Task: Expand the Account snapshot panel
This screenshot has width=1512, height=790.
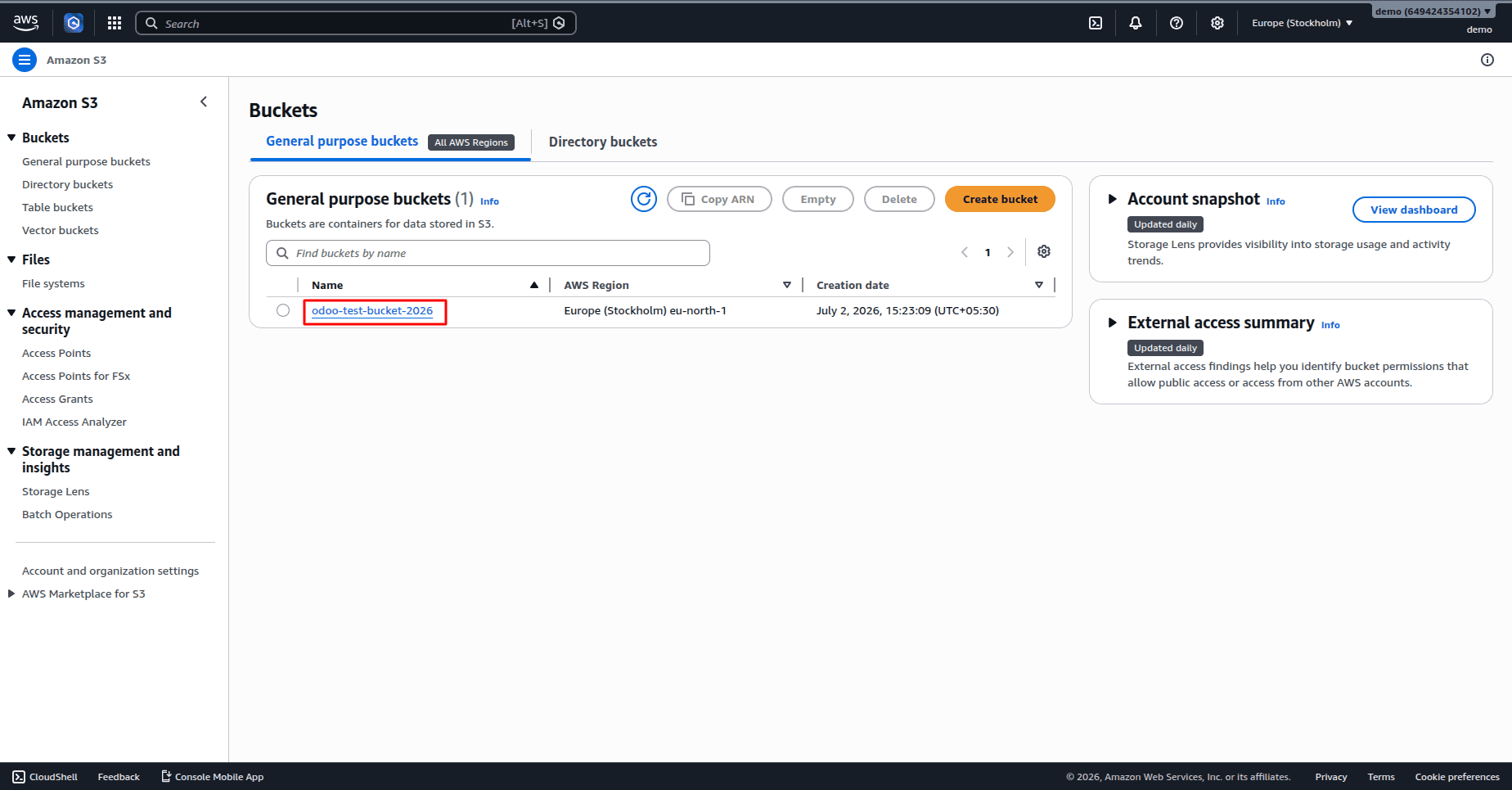Action: [x=1112, y=199]
